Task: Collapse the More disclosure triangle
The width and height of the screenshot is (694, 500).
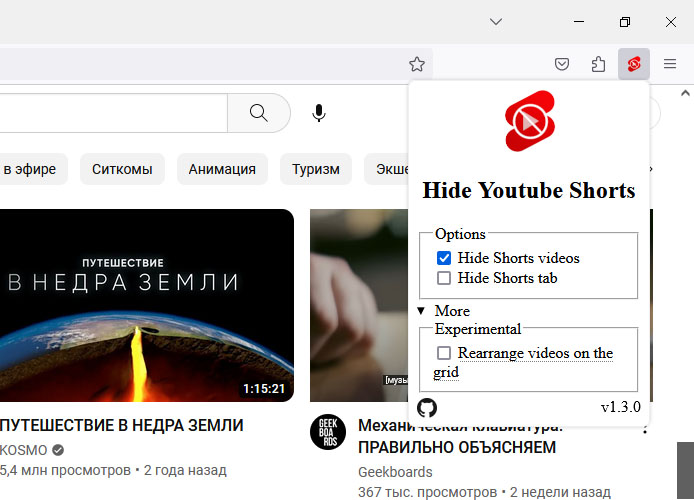Action: click(x=421, y=311)
